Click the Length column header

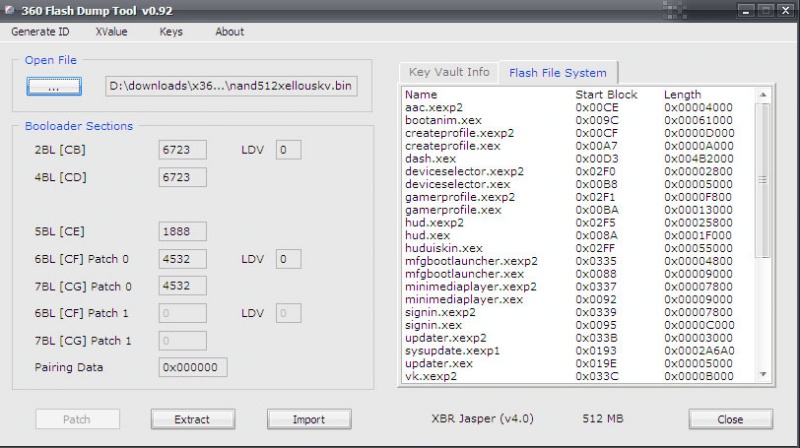click(x=682, y=94)
